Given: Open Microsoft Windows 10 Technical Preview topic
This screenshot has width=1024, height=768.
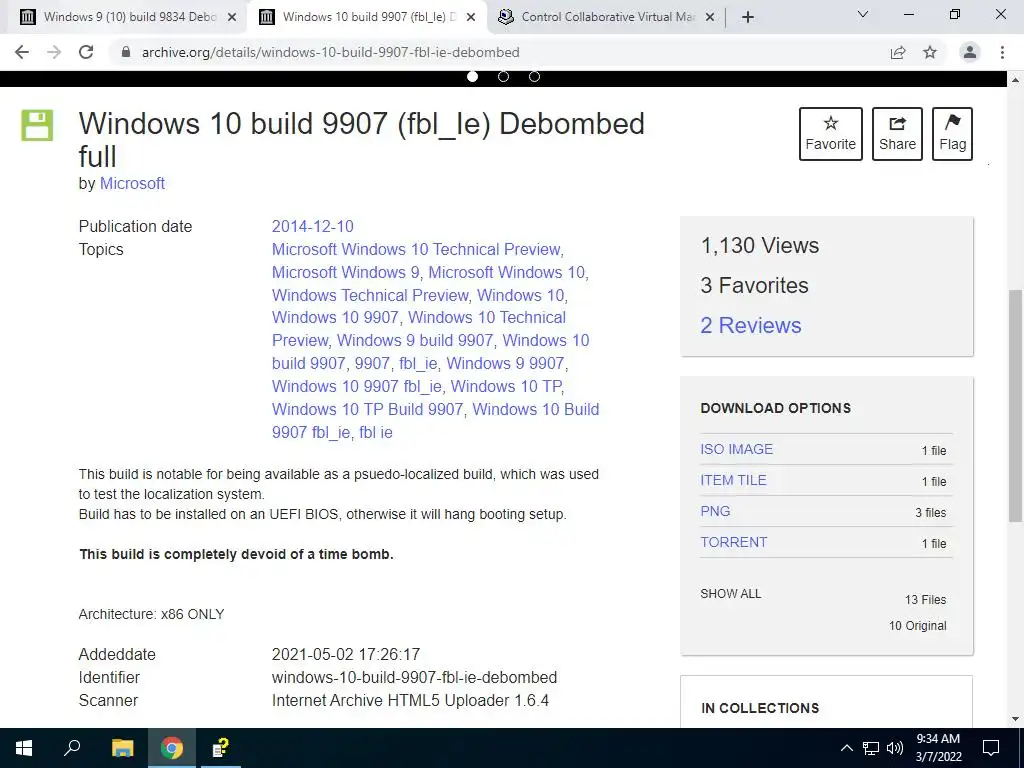Looking at the screenshot, I should coord(416,249).
